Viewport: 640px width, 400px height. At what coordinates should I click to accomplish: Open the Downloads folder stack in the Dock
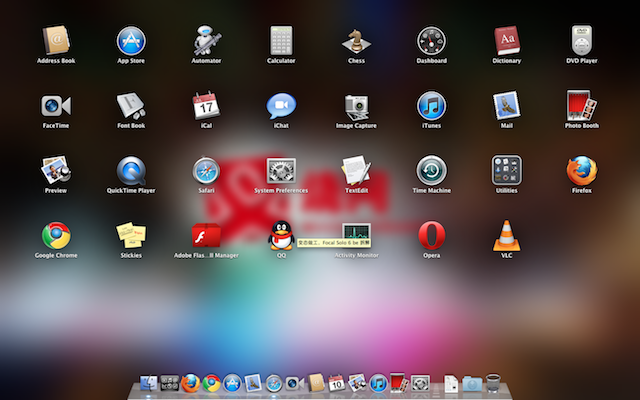tap(472, 384)
